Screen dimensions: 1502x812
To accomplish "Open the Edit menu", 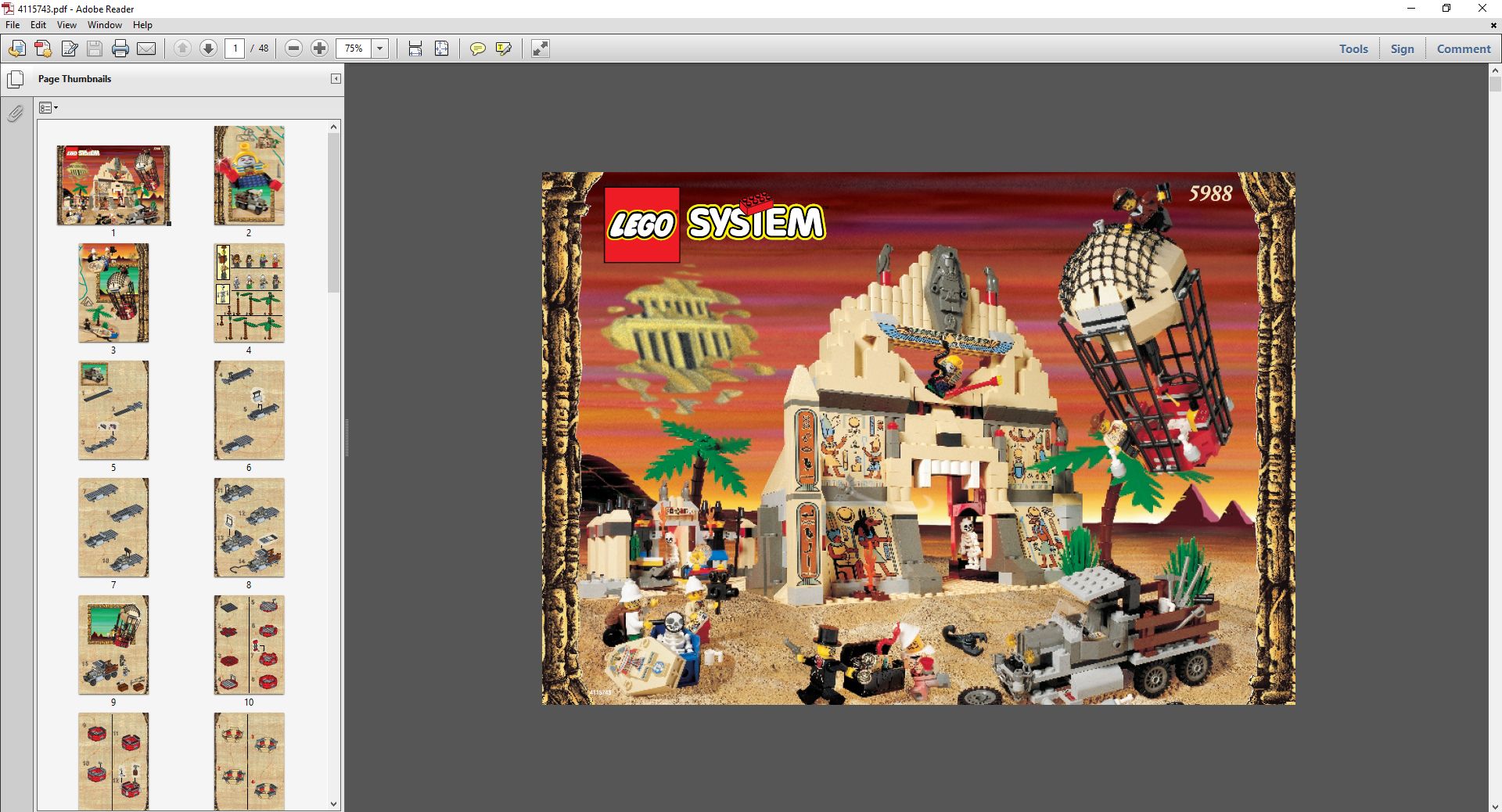I will (x=38, y=25).
